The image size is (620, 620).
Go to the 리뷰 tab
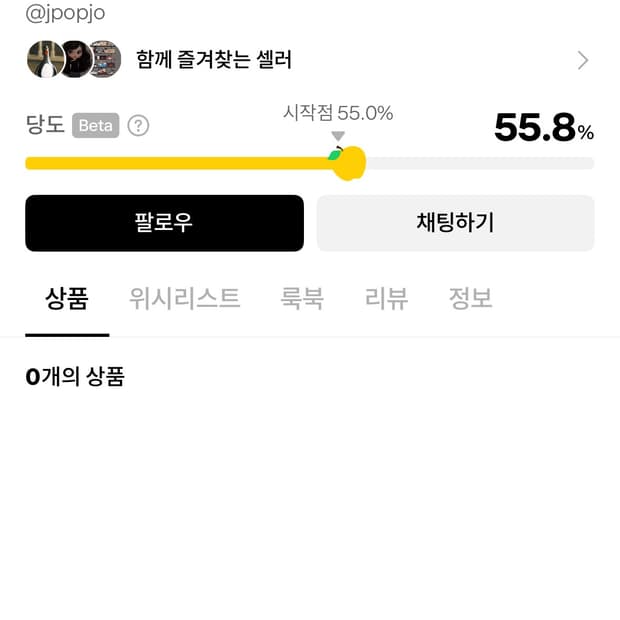(x=386, y=298)
